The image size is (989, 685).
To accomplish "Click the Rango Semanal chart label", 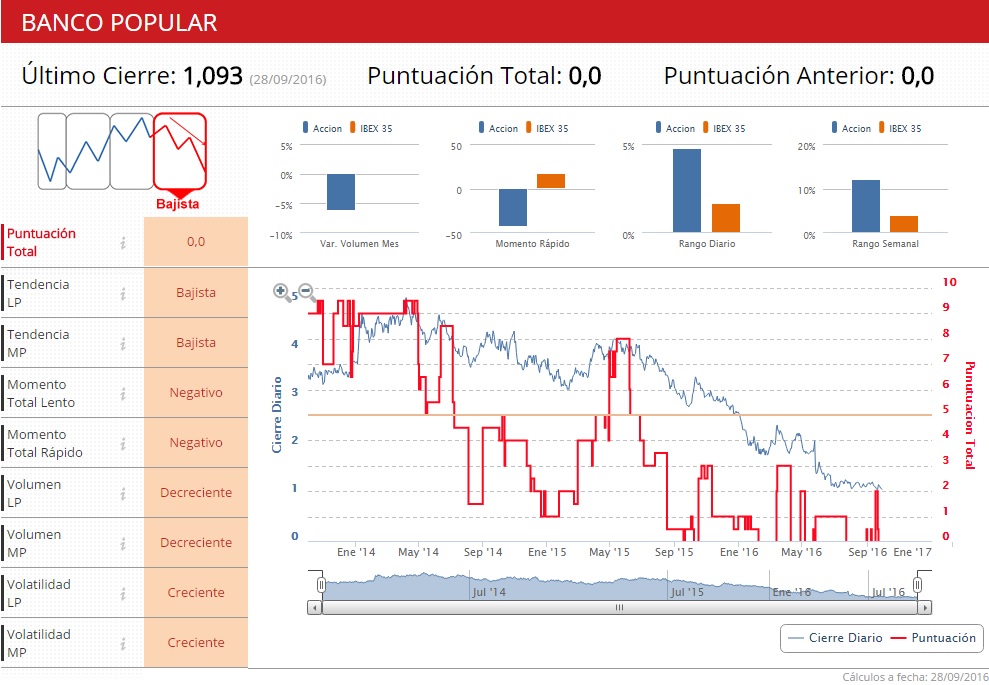I will (885, 243).
